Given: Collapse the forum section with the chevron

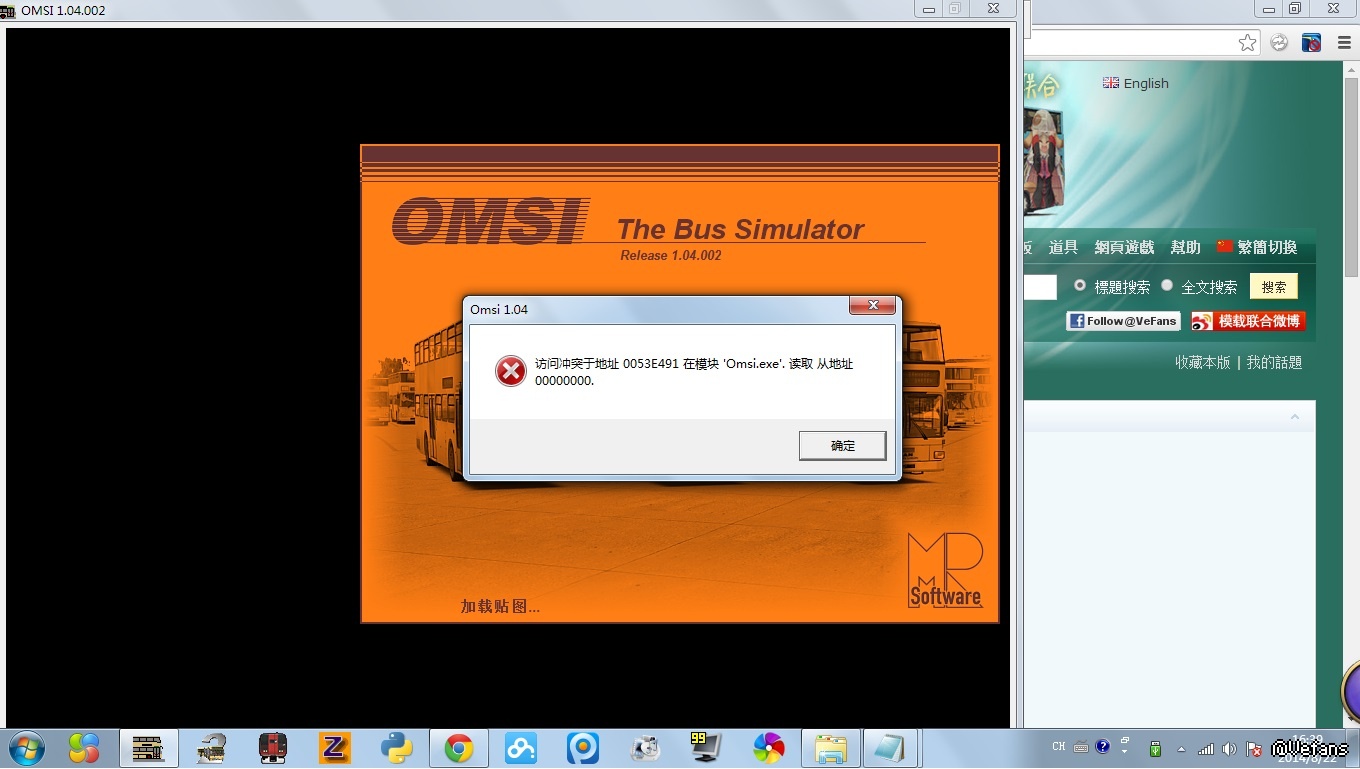Looking at the screenshot, I should (1295, 417).
